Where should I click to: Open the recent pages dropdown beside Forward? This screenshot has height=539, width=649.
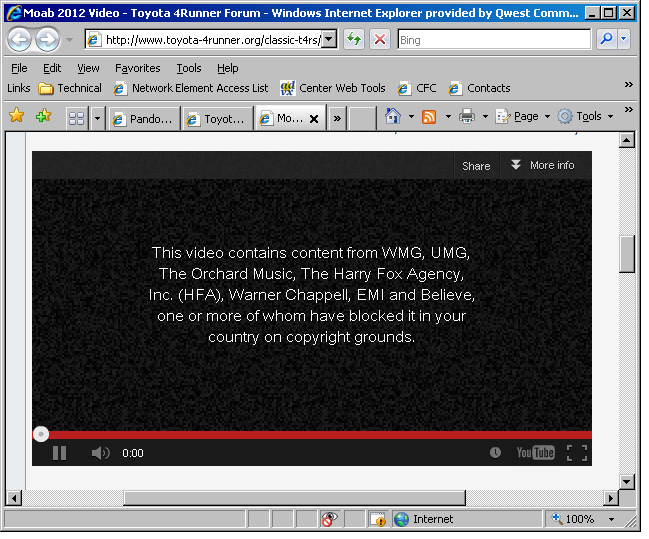click(70, 40)
